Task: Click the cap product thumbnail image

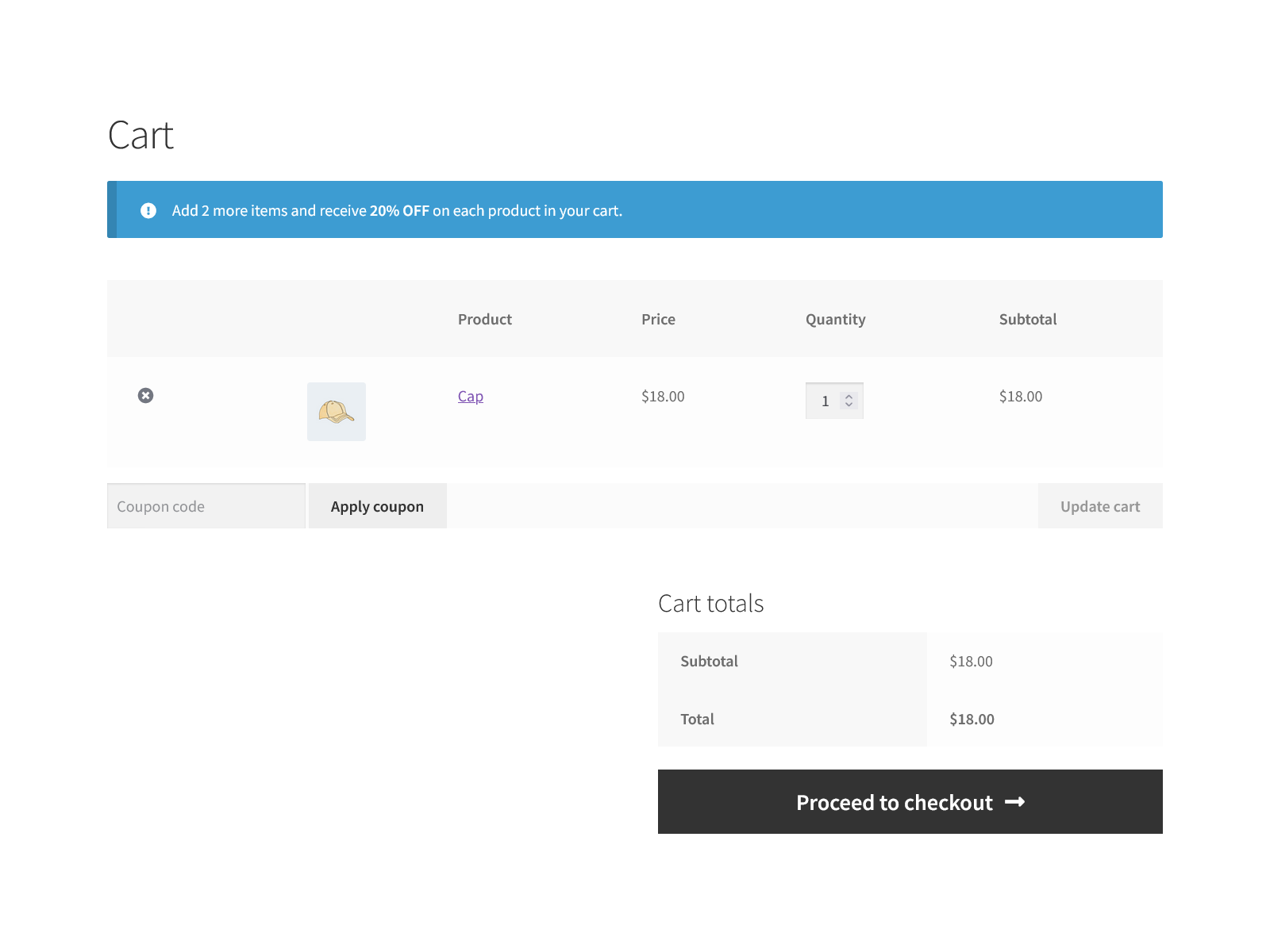Action: [x=337, y=411]
